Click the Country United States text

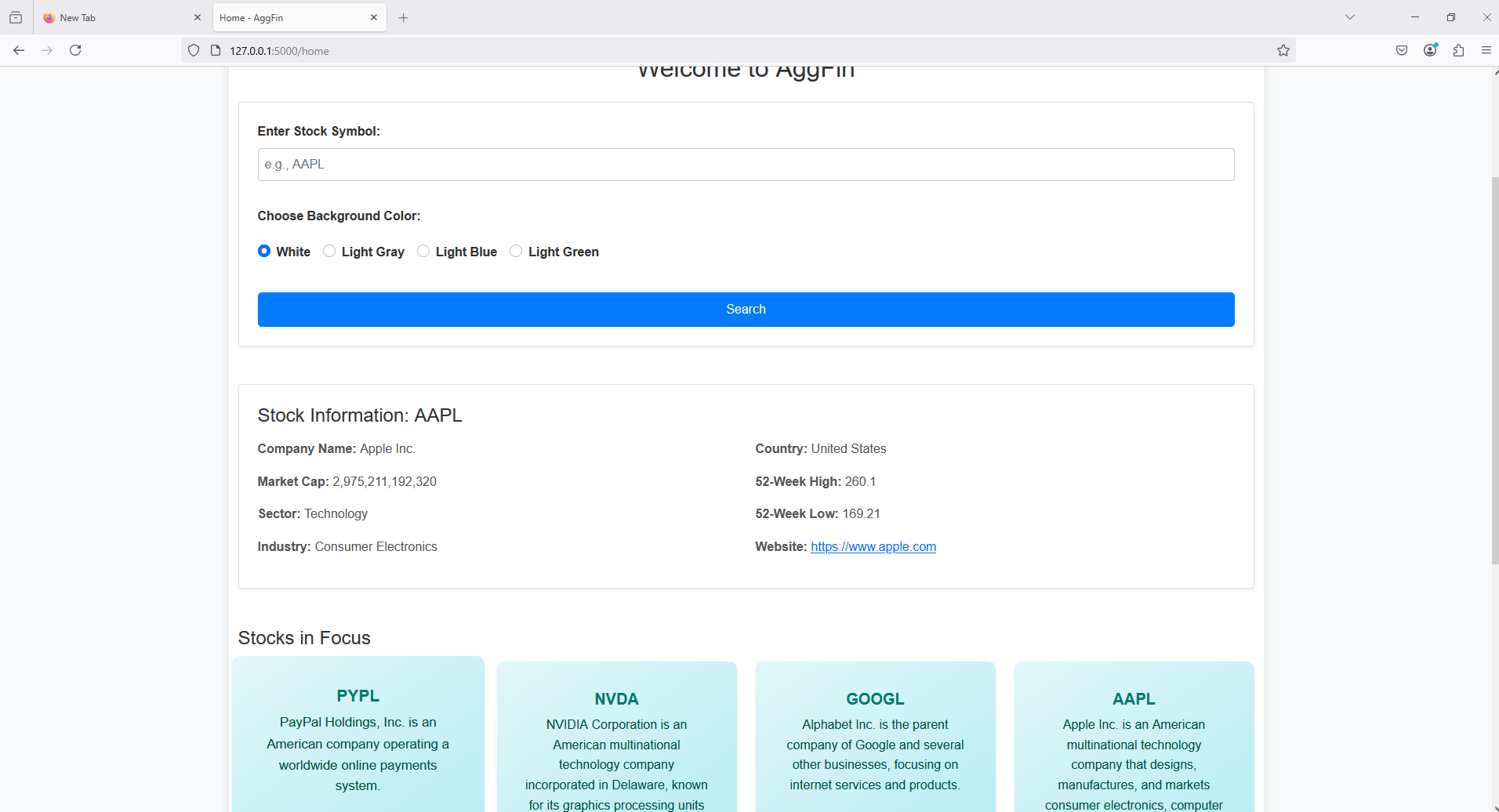(821, 449)
